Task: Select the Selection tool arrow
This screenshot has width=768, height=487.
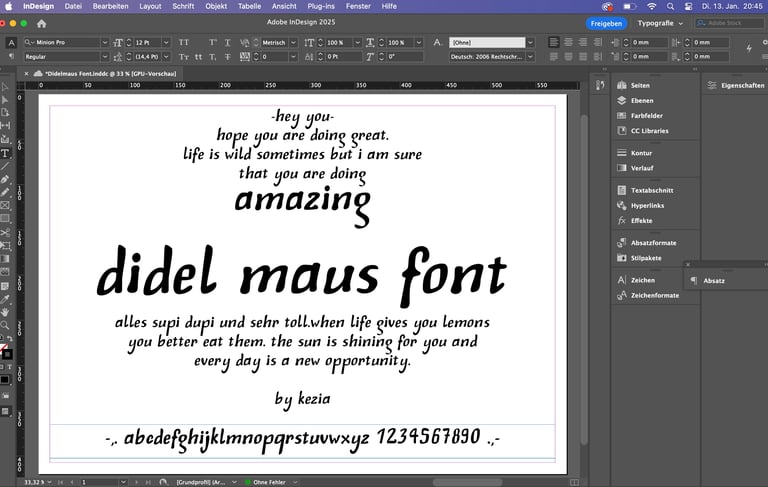Action: pos(5,87)
